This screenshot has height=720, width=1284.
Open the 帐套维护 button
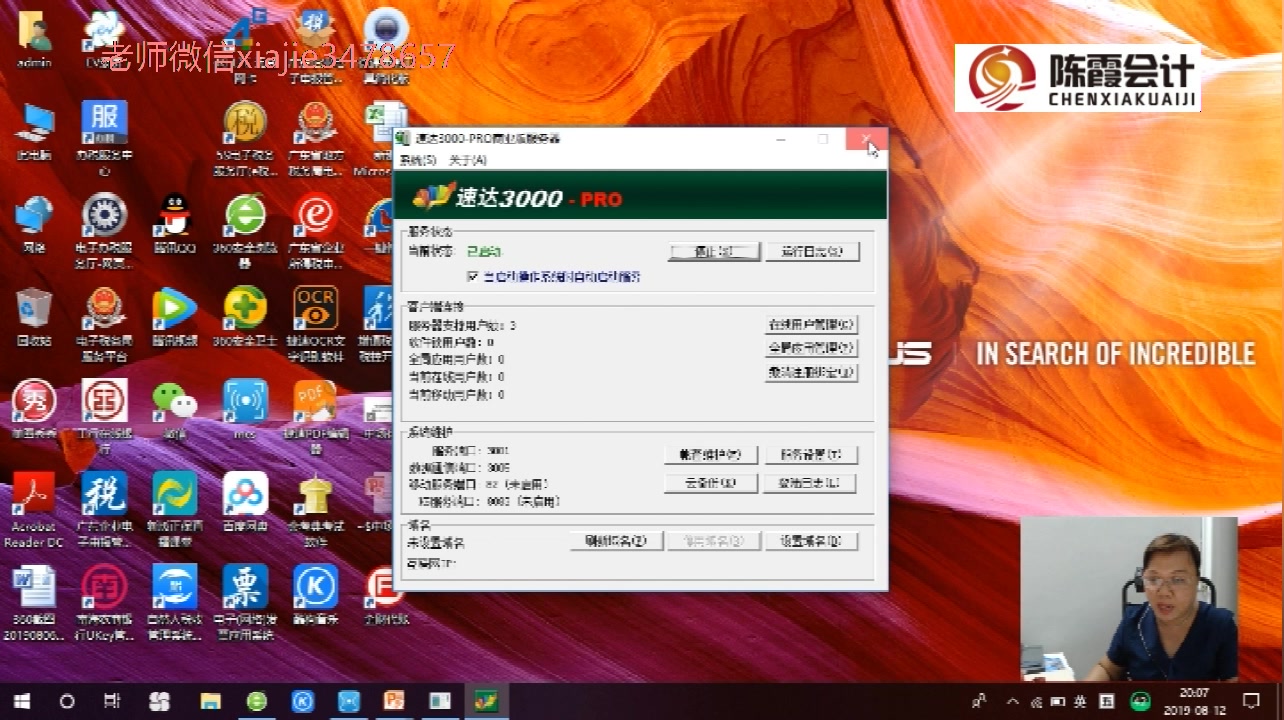(711, 455)
